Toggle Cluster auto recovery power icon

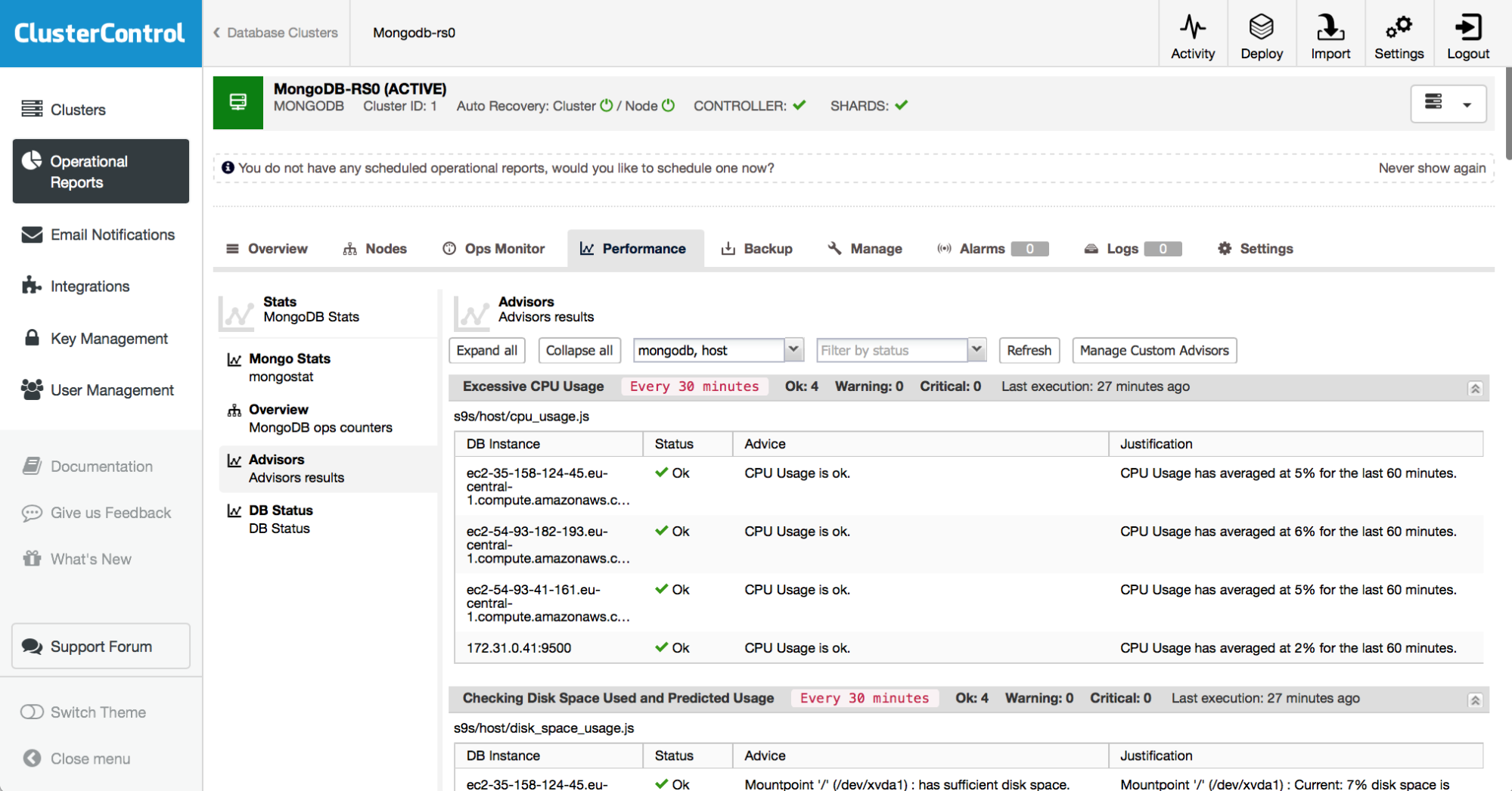point(607,106)
